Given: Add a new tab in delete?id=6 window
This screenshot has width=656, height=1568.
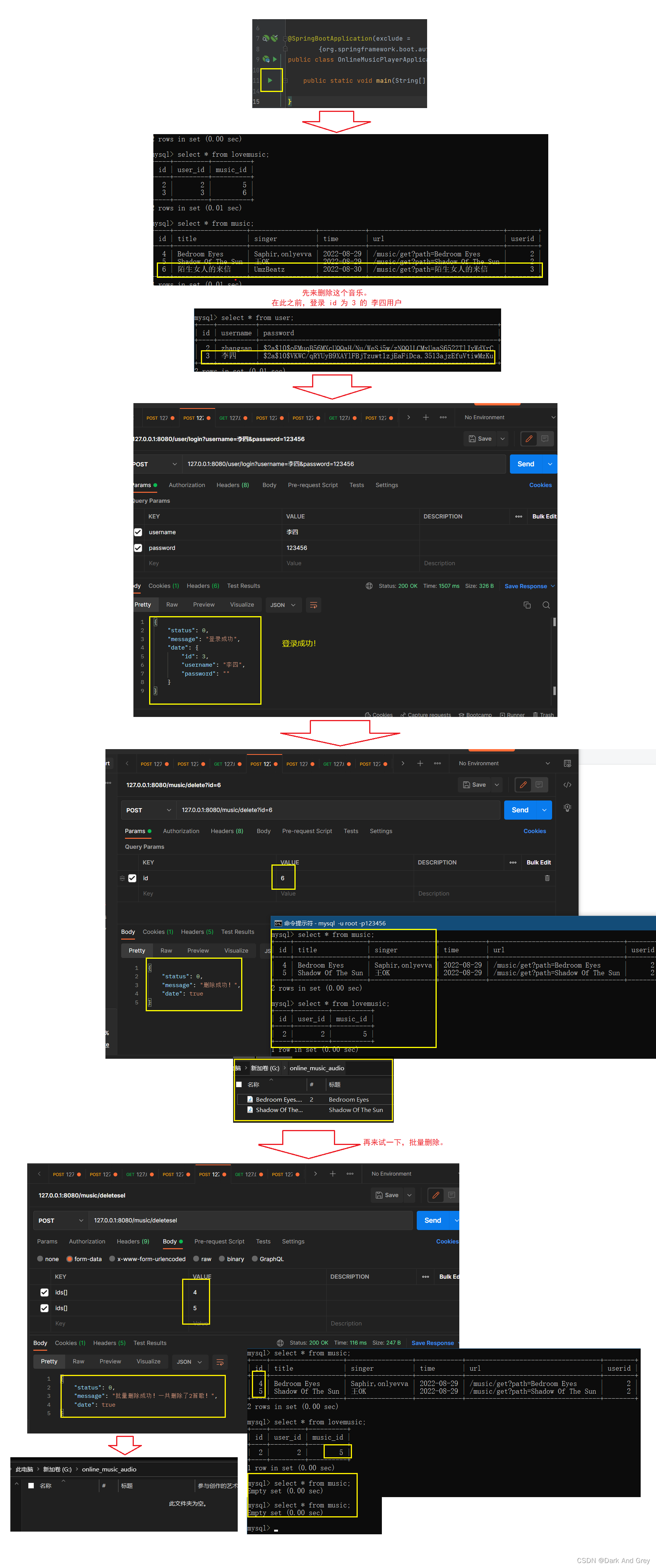Looking at the screenshot, I should coord(420,763).
